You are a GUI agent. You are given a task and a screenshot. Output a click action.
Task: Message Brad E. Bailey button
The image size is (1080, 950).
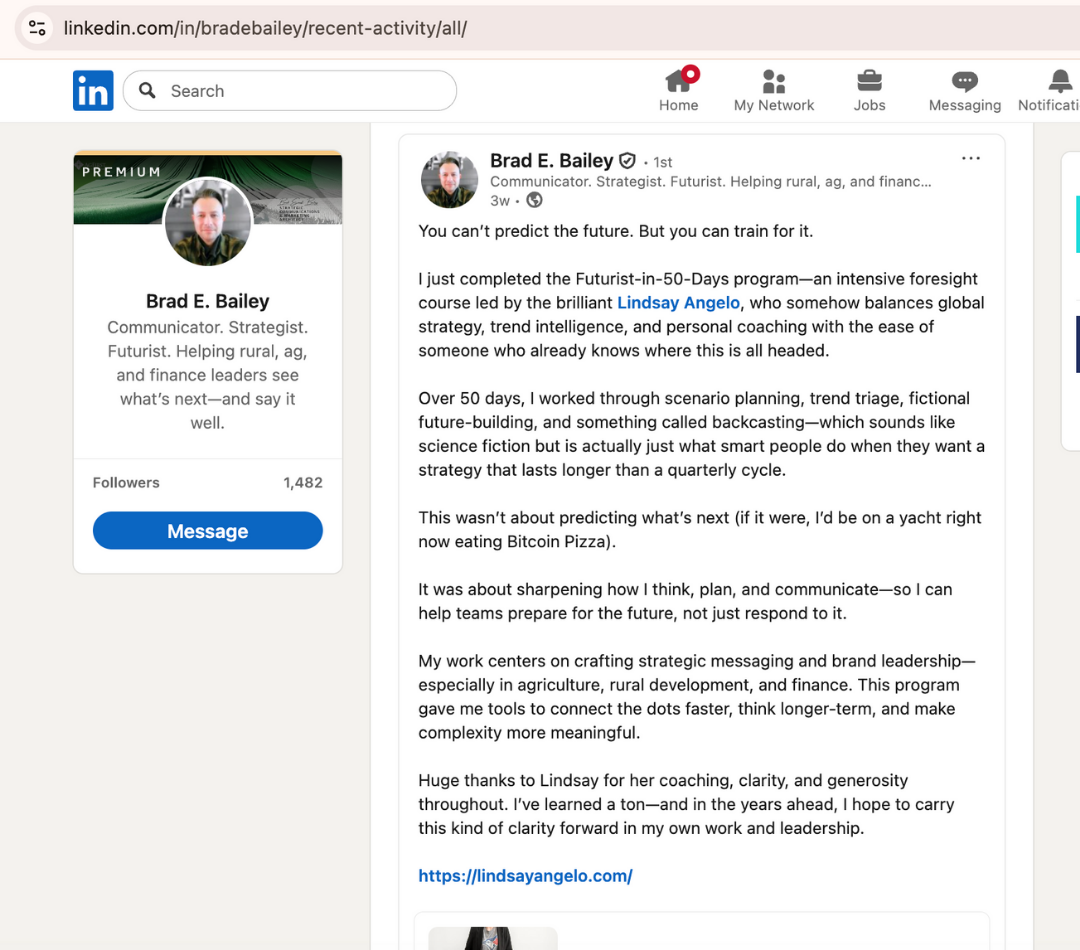[x=207, y=530]
